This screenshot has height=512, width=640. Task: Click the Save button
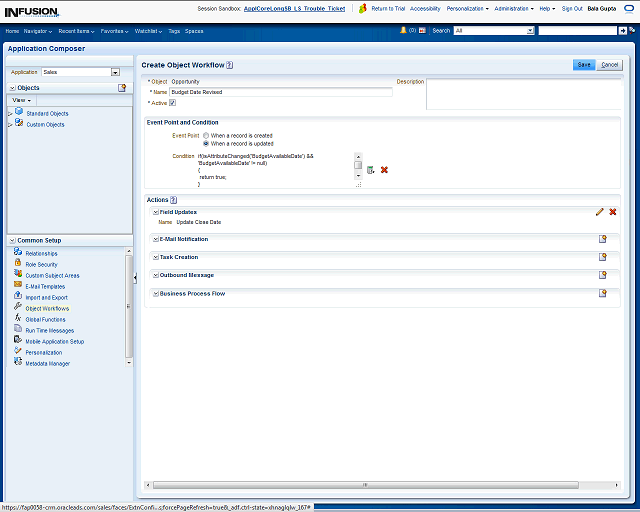[x=583, y=64]
